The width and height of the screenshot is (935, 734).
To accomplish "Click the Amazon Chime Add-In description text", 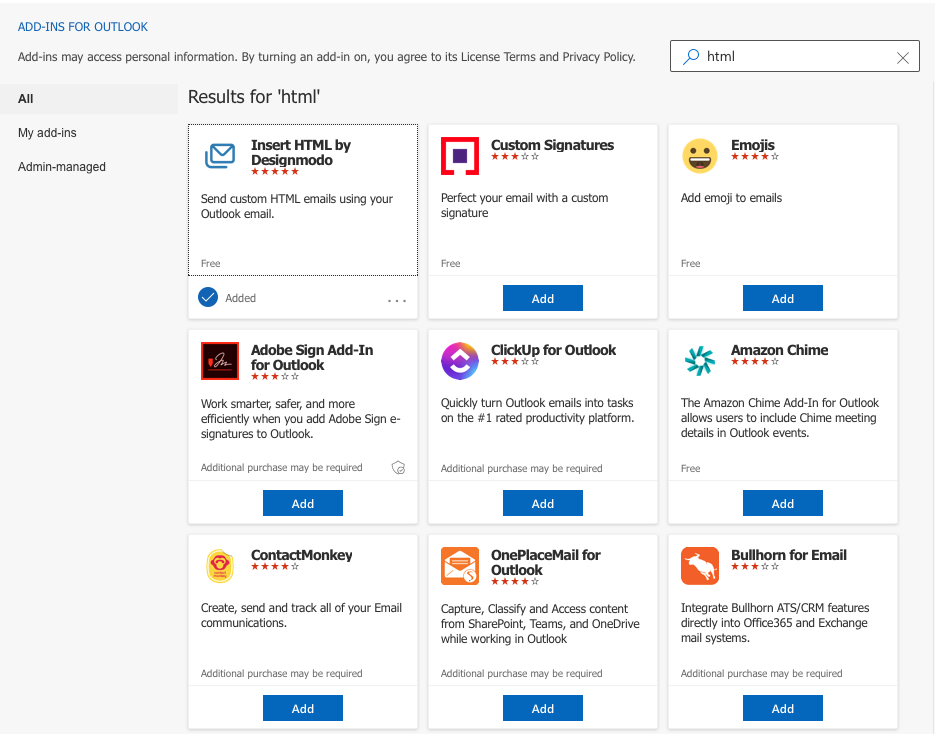I will (780, 418).
